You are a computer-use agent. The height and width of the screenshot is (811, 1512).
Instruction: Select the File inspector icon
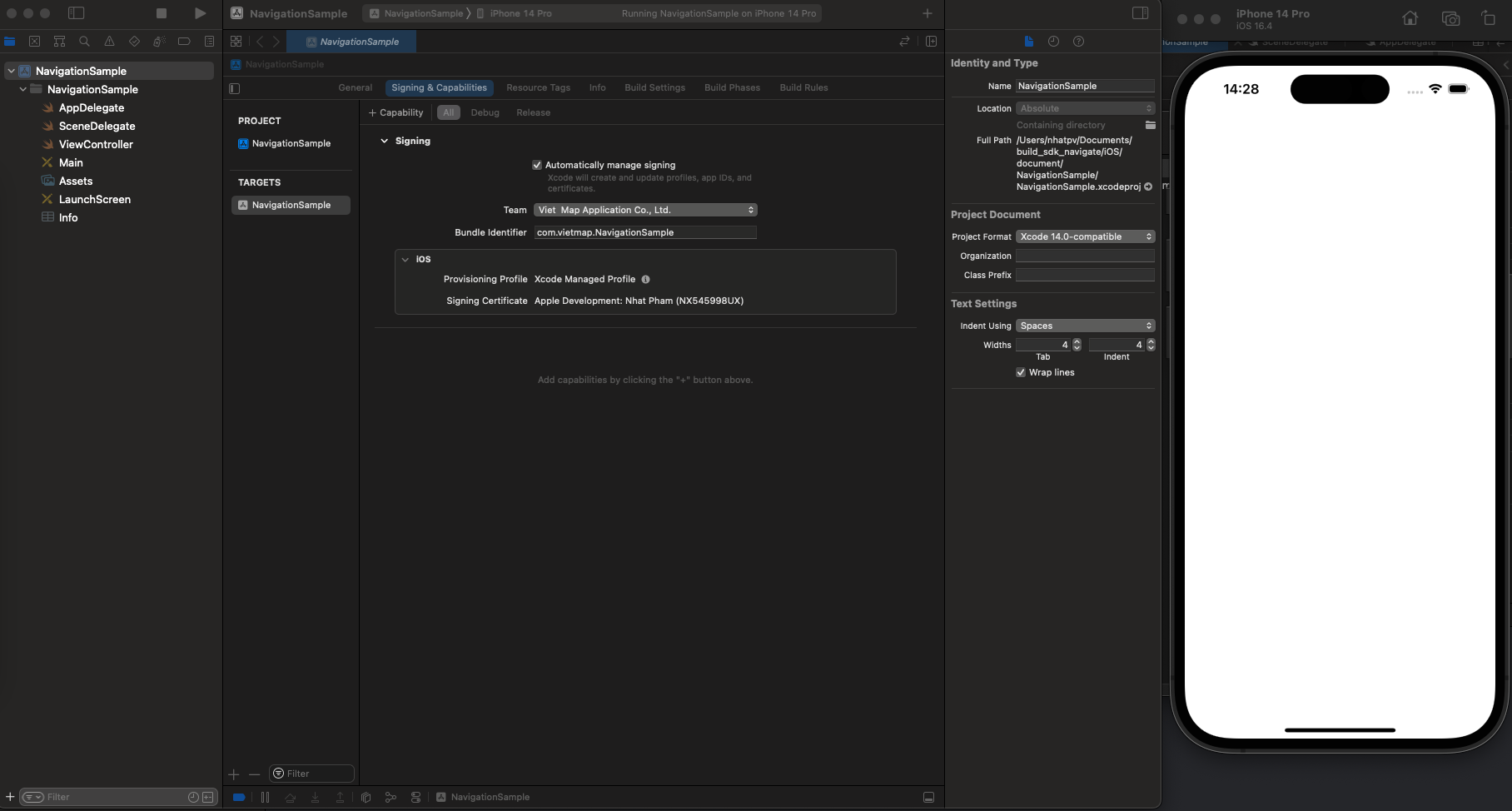(1029, 41)
